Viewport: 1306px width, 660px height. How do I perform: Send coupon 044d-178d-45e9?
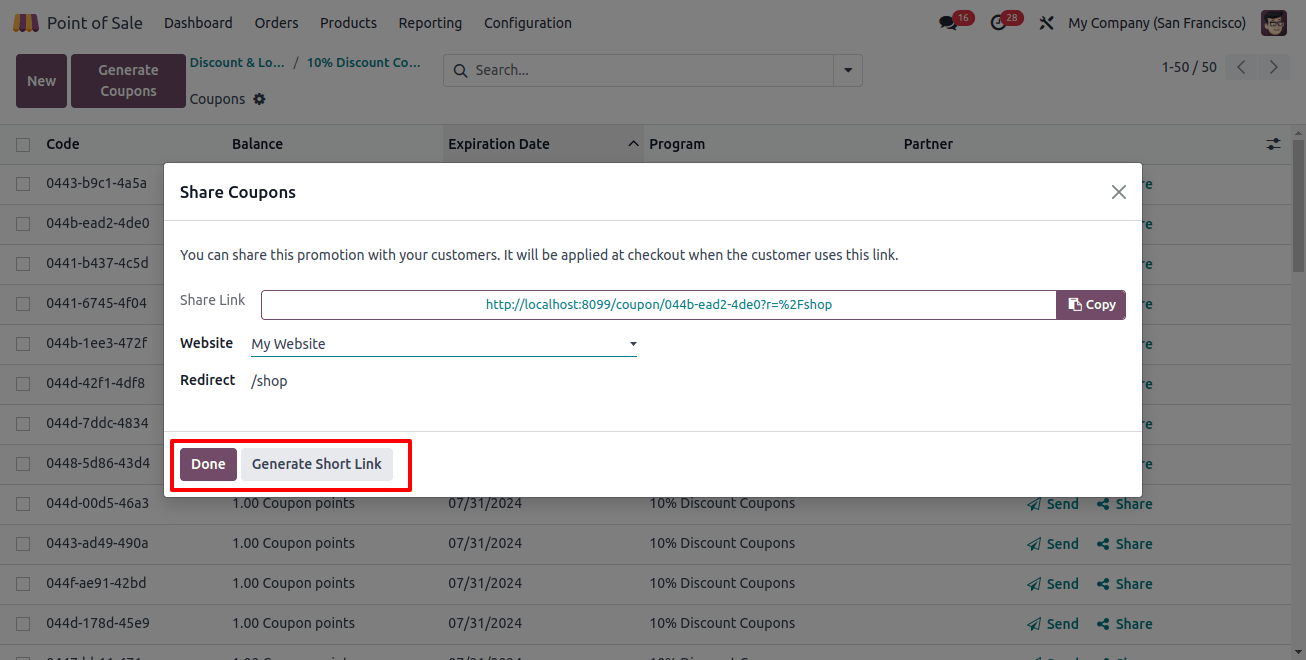(1053, 624)
